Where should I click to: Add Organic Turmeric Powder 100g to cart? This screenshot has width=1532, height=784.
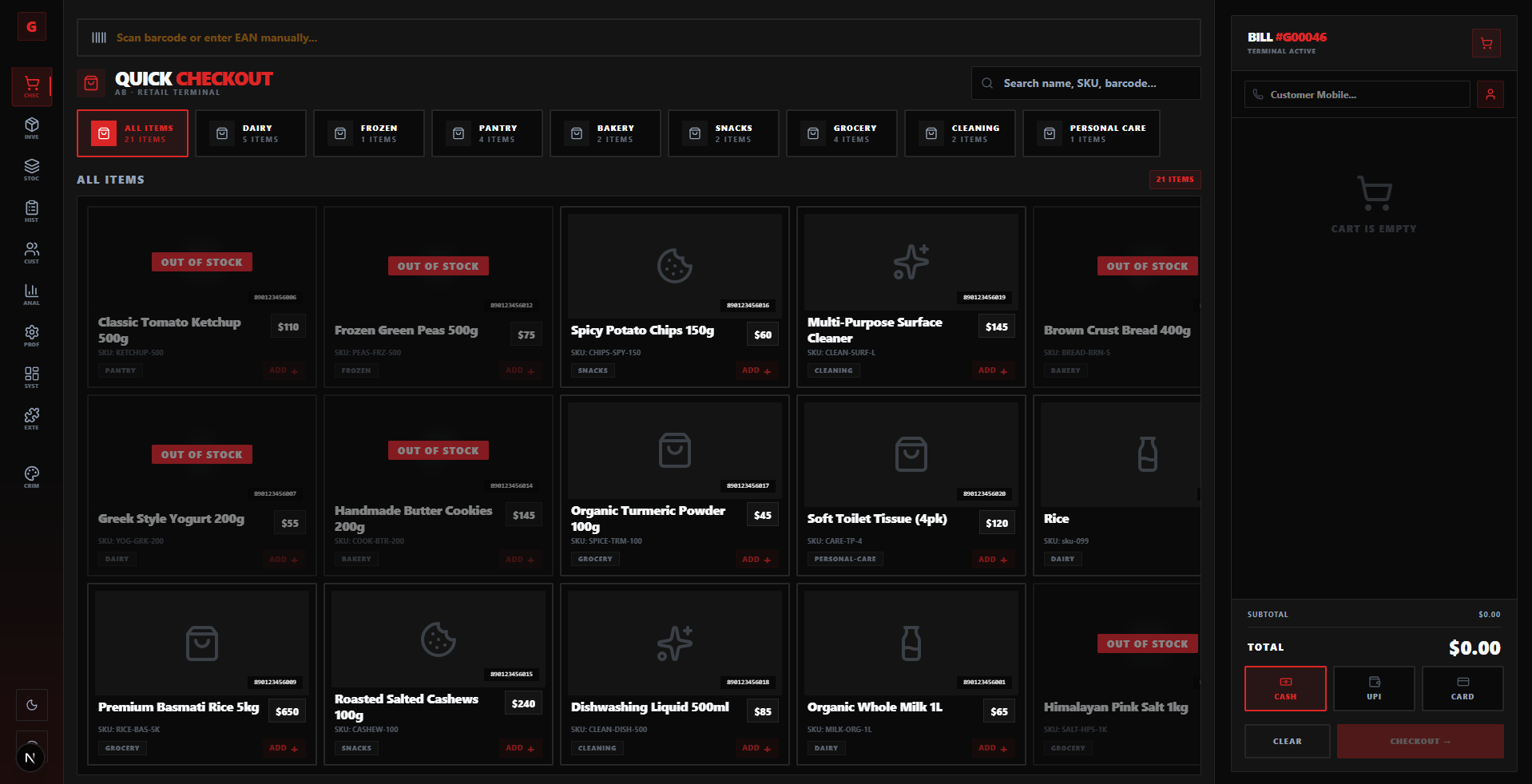(756, 559)
